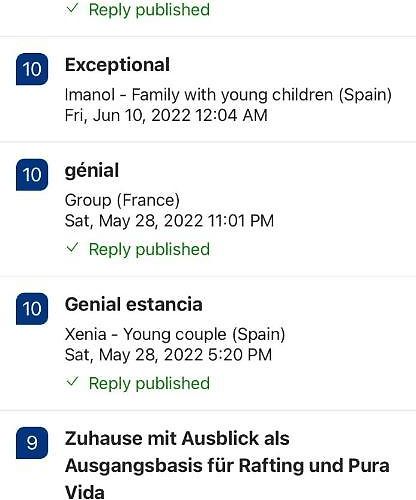Tap the score 9 badge beside Zuhause review
This screenshot has width=416, height=500.
point(32,443)
